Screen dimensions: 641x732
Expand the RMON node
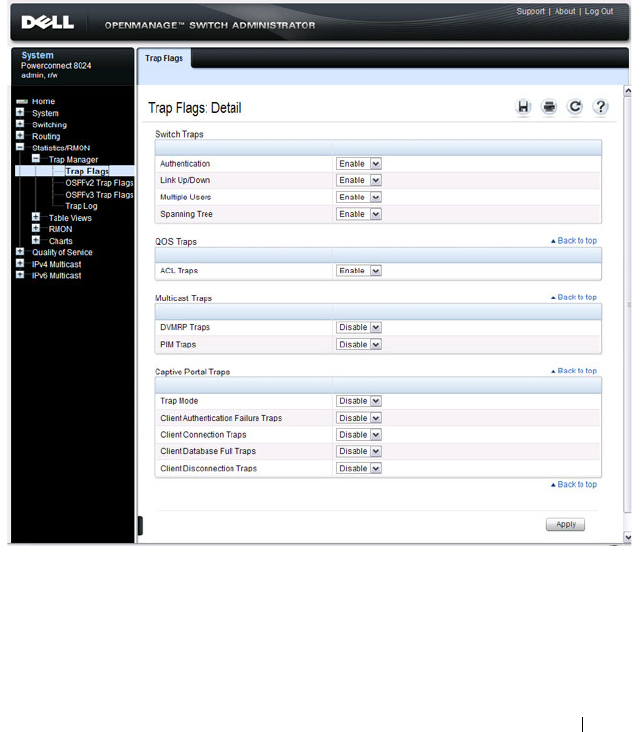[x=36, y=229]
